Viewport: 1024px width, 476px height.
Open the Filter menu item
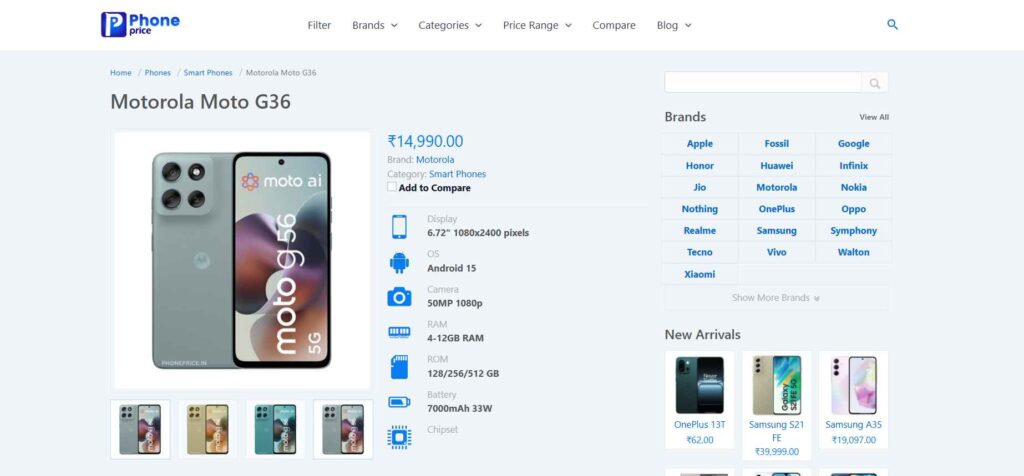tap(319, 25)
